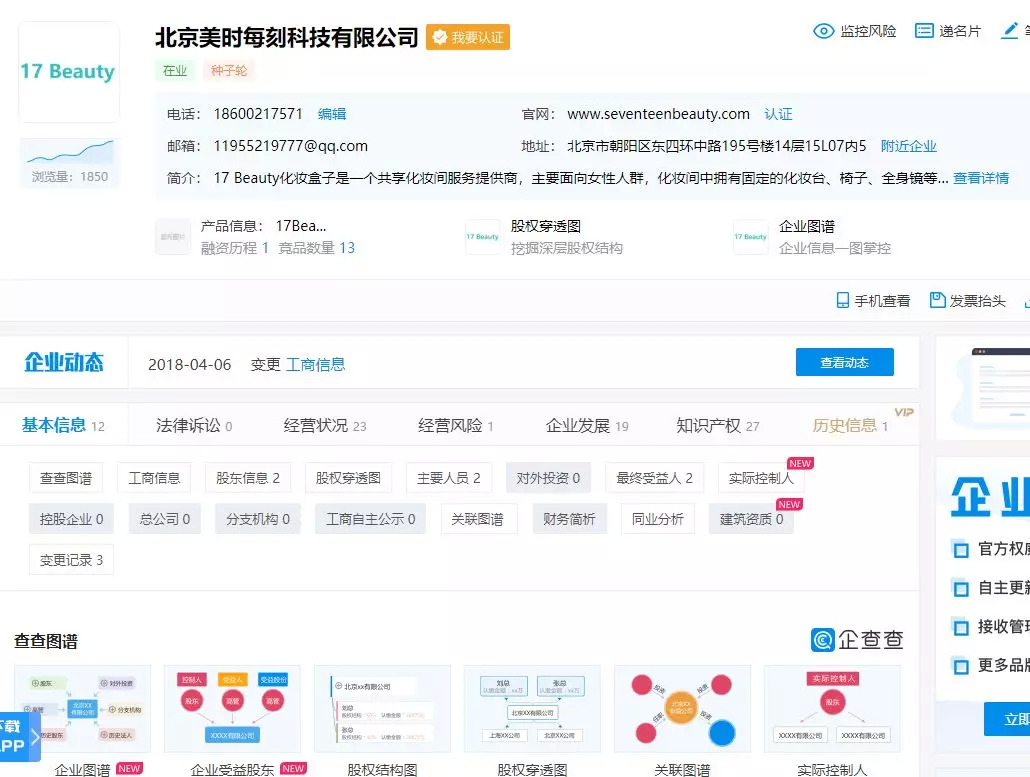Click the 在业 status tag
The height and width of the screenshot is (777, 1030).
point(175,70)
